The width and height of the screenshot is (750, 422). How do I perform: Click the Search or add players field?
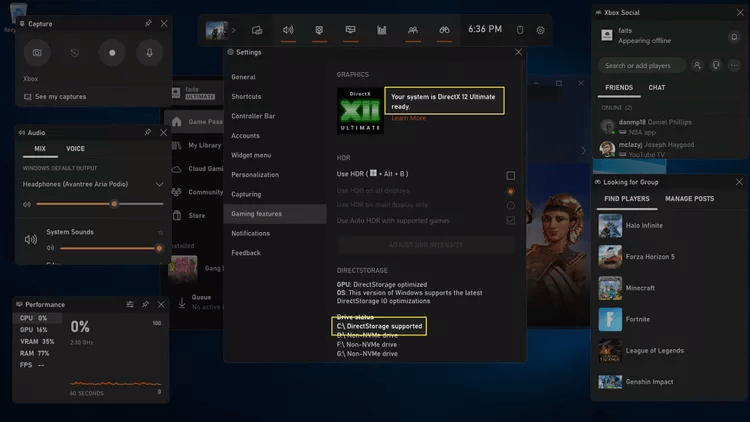pos(642,66)
